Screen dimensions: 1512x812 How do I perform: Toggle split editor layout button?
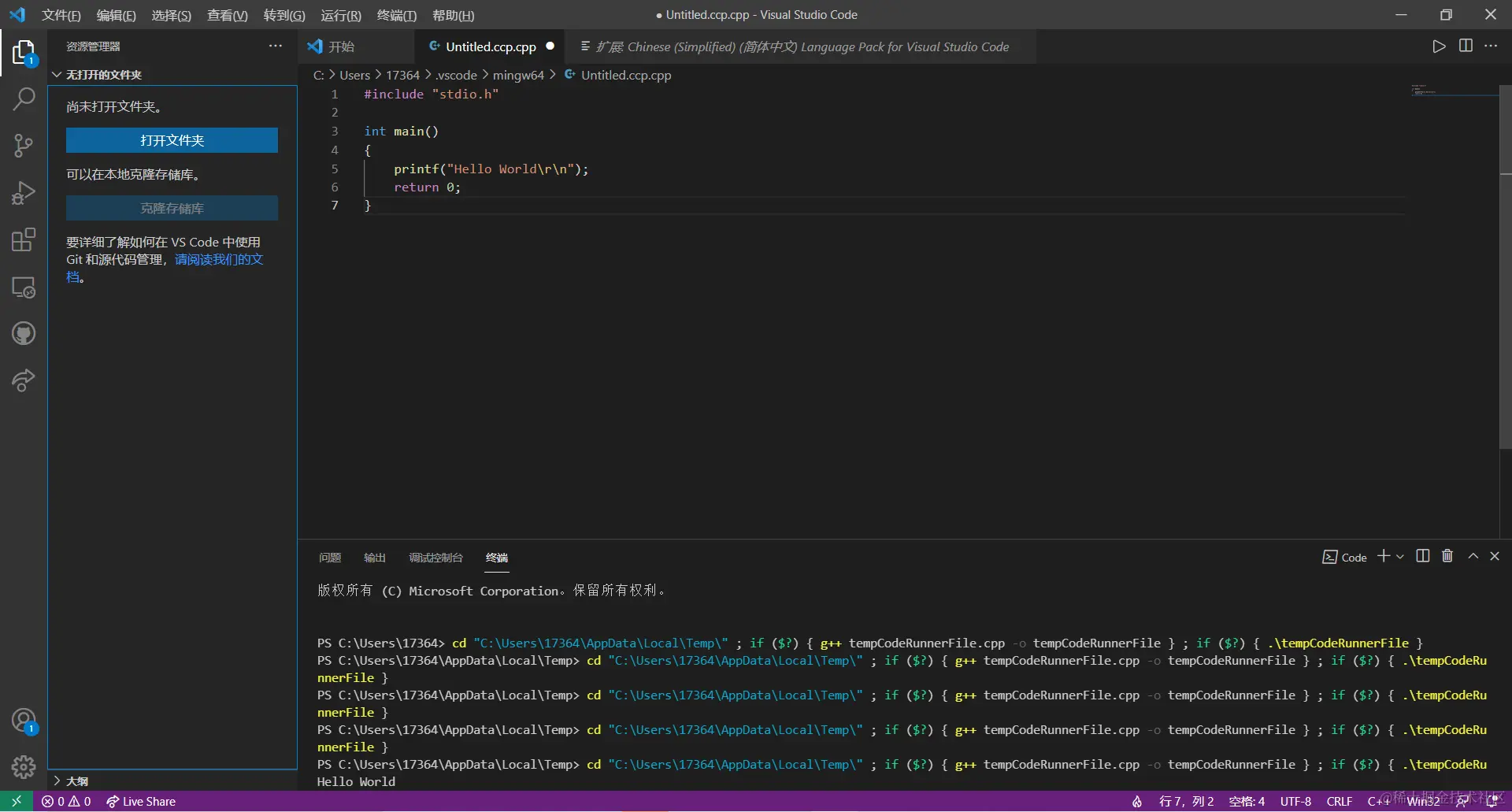[x=1466, y=46]
